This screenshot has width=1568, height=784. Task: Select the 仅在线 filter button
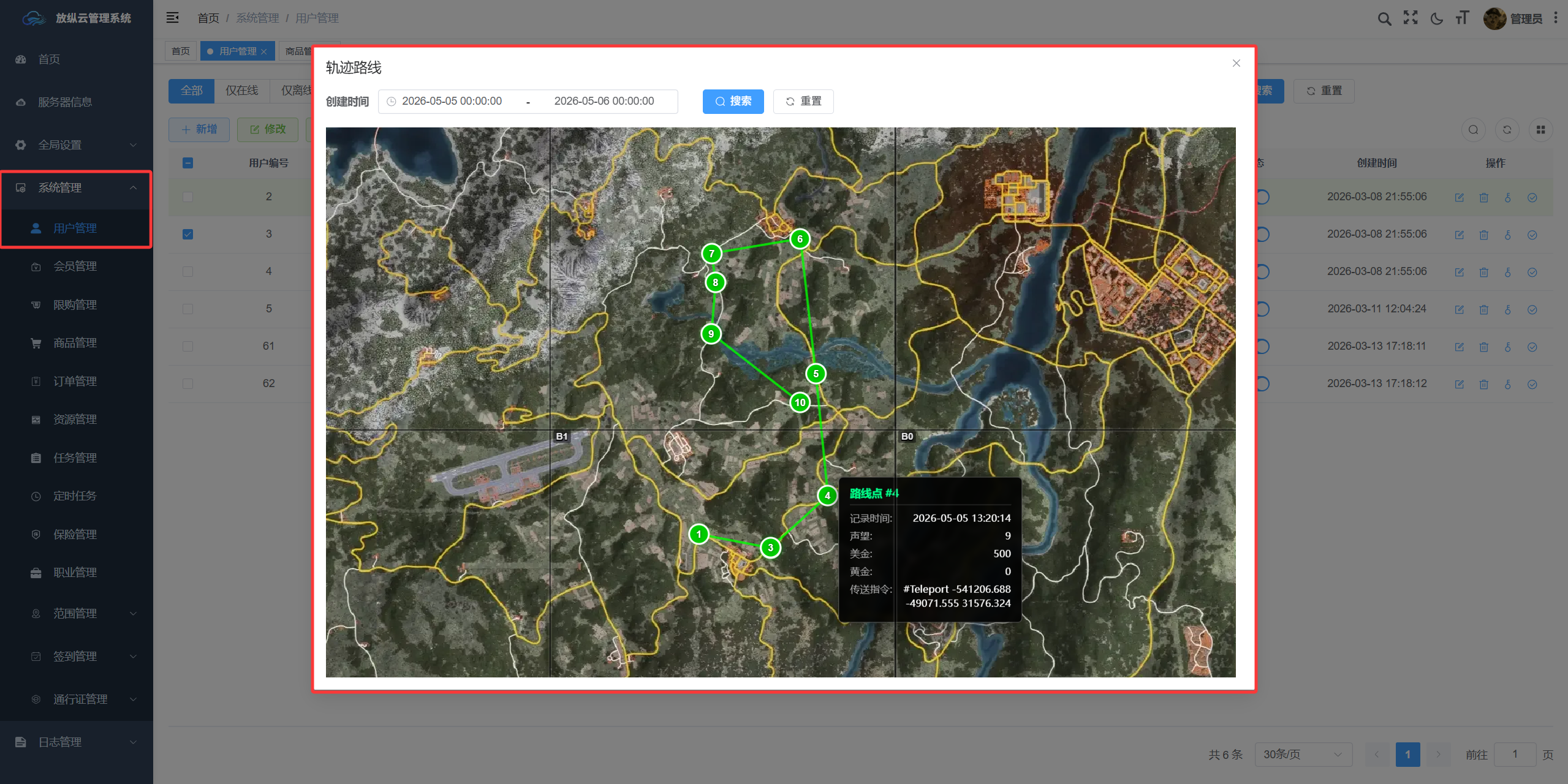(x=242, y=91)
